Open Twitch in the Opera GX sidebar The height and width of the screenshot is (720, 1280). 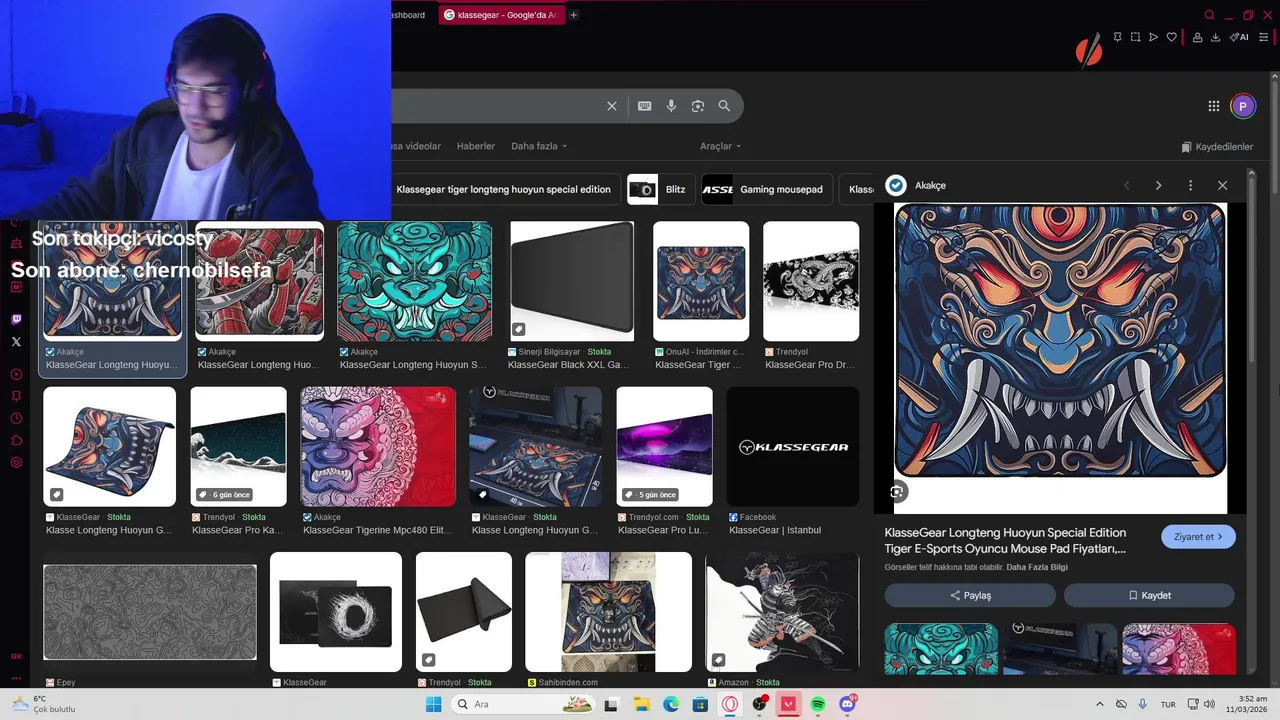(16, 320)
